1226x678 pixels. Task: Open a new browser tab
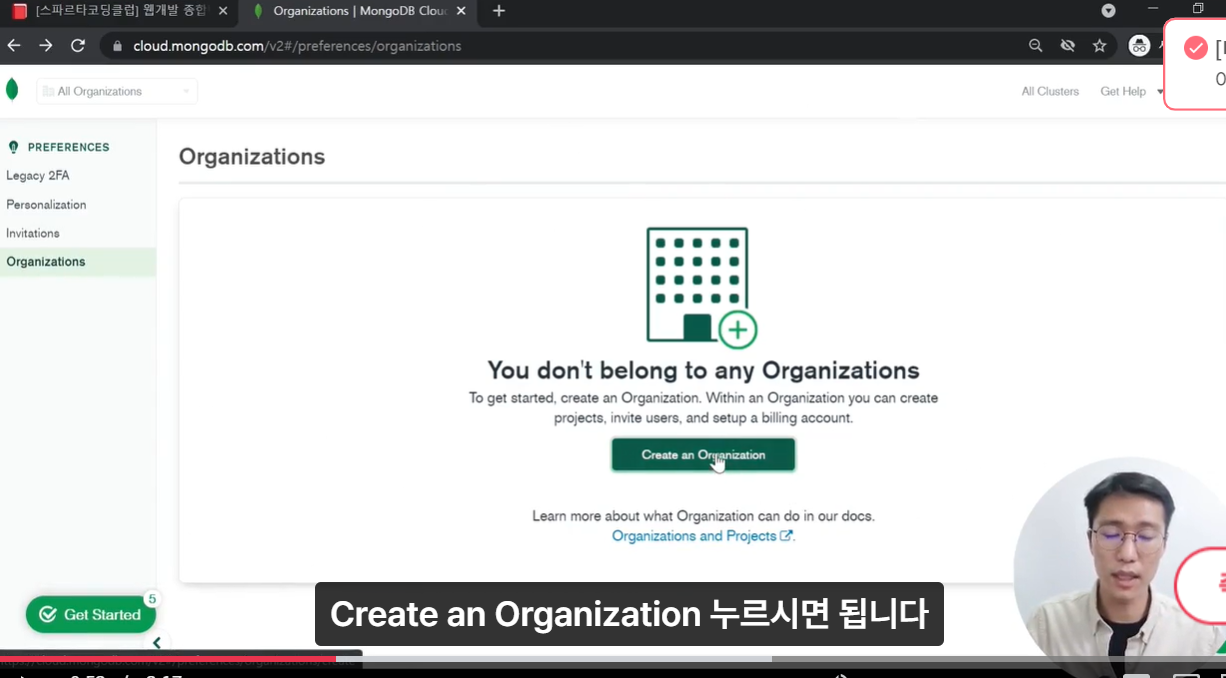coord(499,11)
